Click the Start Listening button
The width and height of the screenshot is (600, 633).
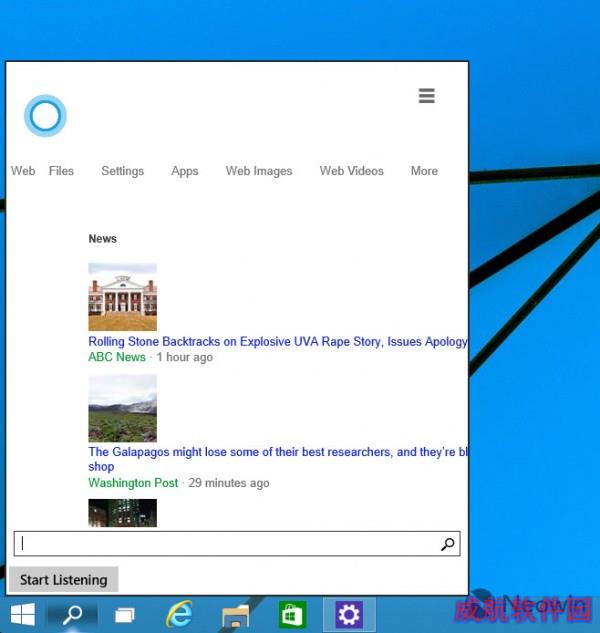[x=64, y=580]
